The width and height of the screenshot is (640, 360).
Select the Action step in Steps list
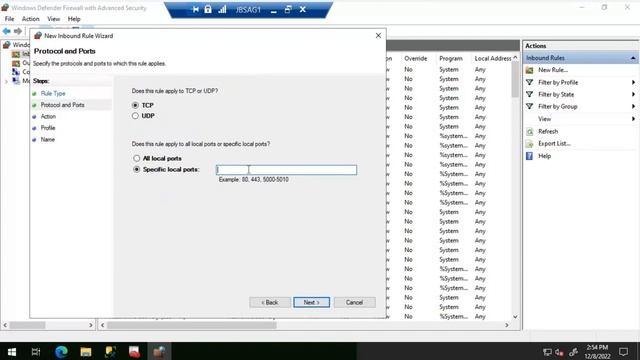[x=48, y=116]
